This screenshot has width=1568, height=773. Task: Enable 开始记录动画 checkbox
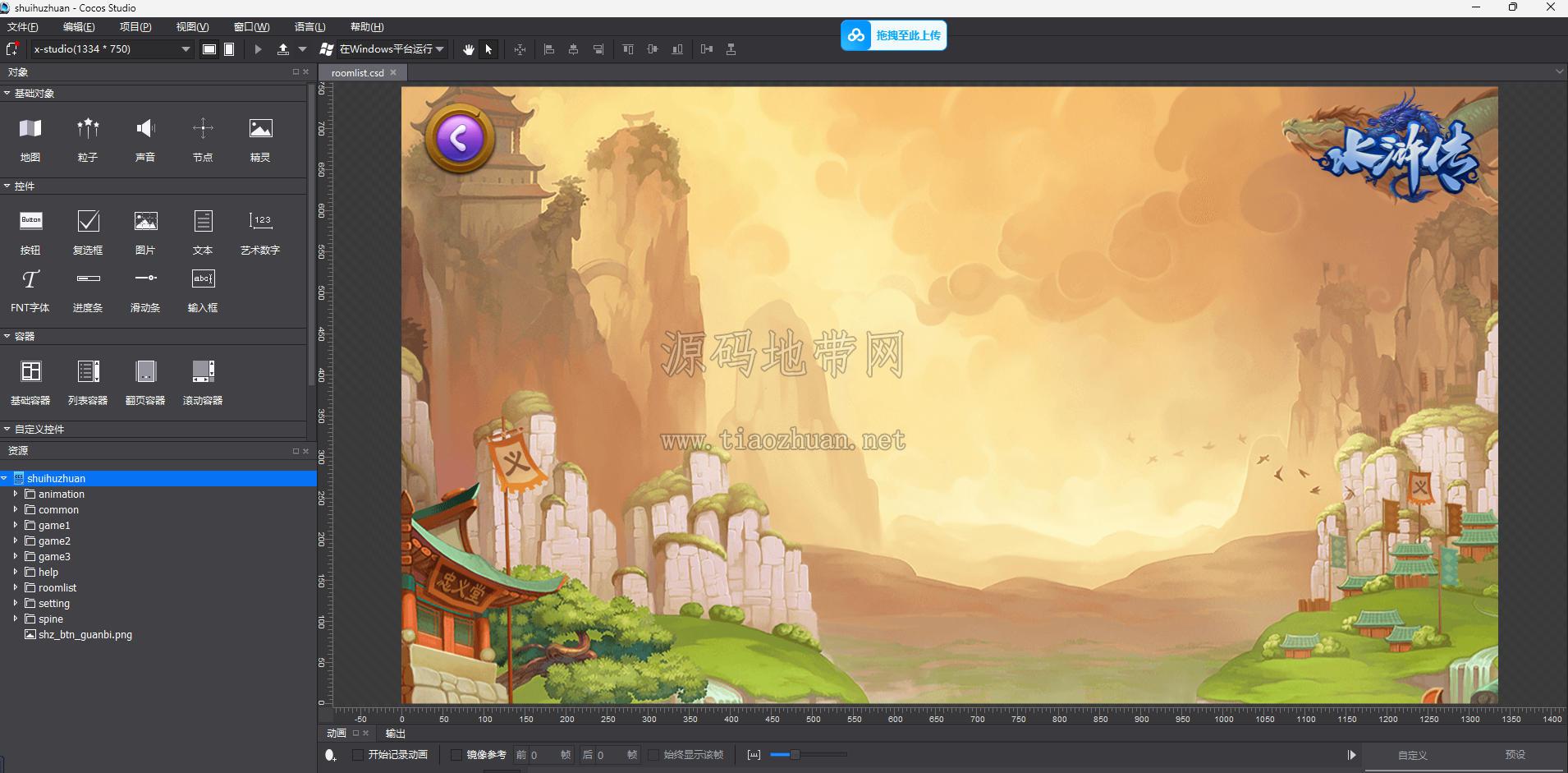(x=358, y=755)
